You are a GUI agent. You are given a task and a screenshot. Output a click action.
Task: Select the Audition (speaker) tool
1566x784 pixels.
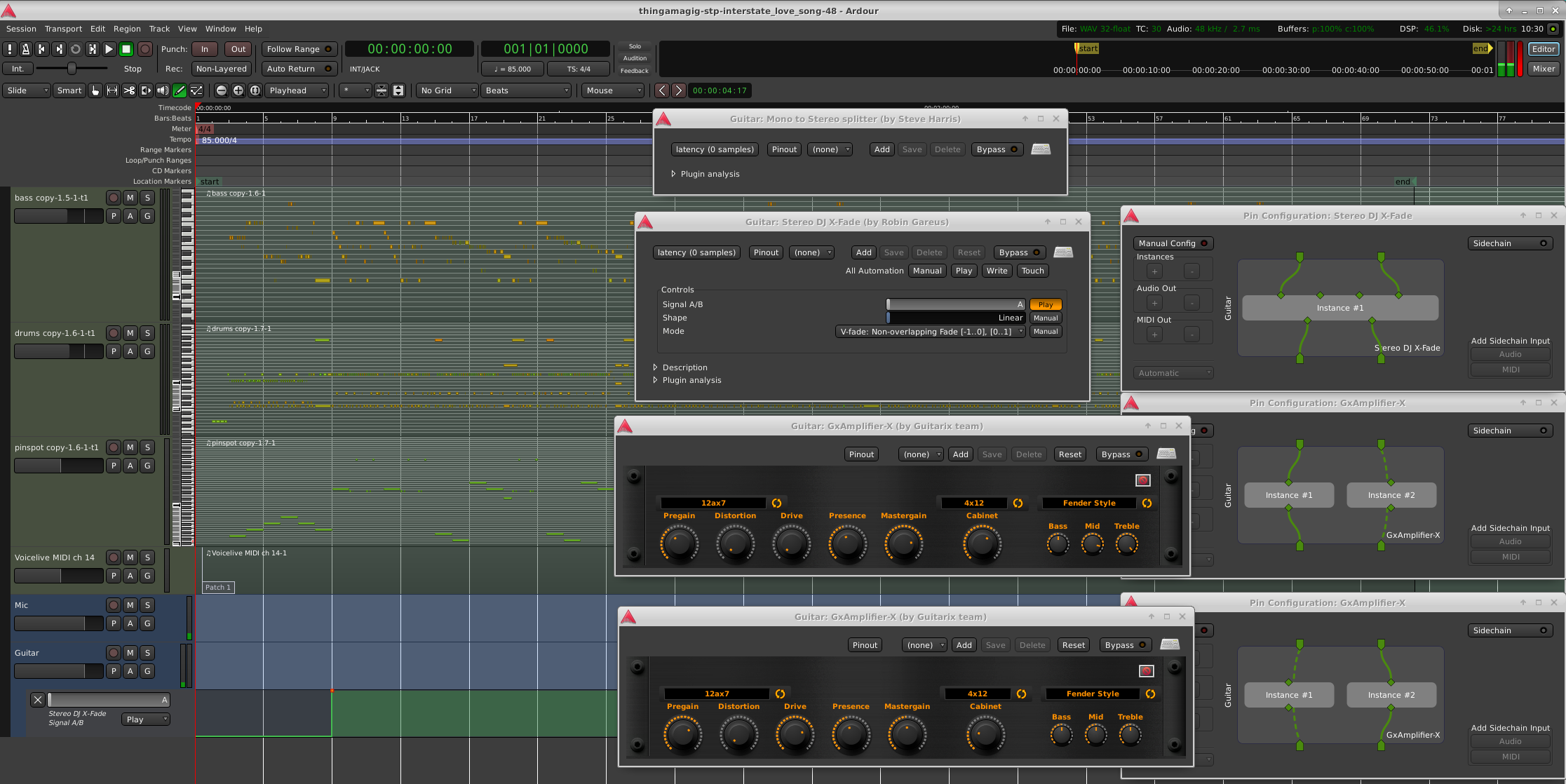(163, 90)
